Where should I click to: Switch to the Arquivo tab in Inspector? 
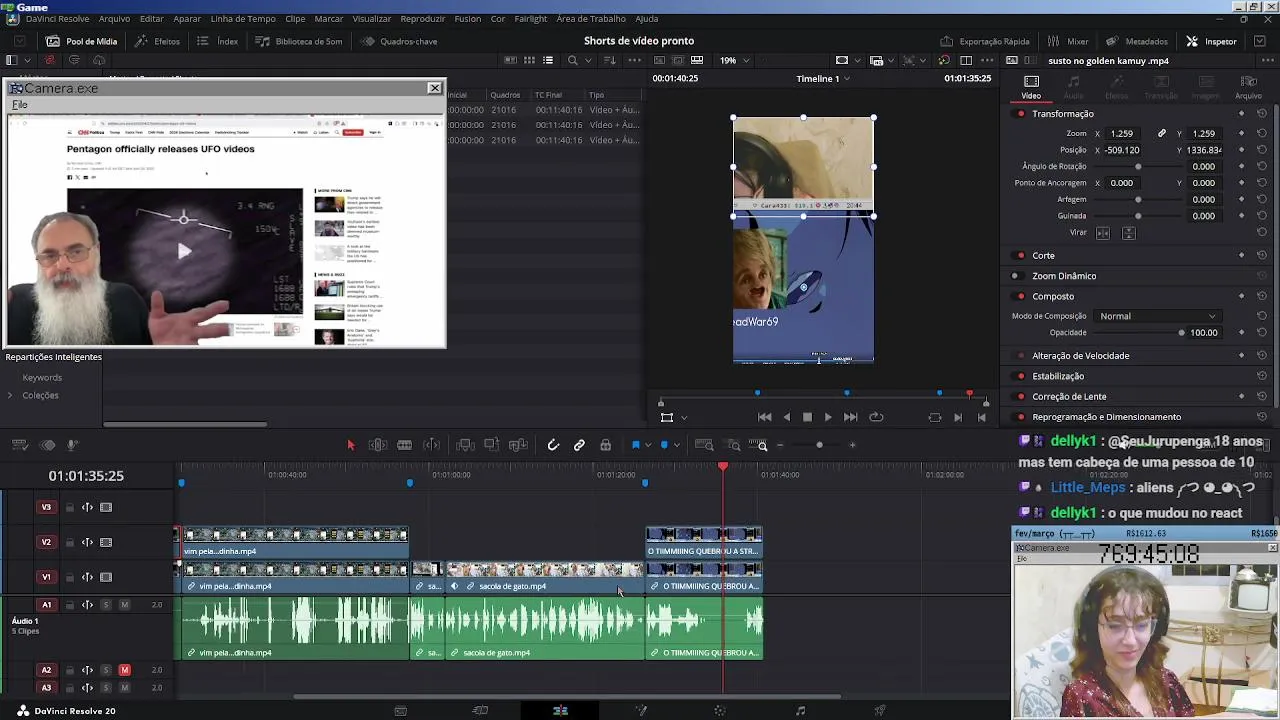coord(1248,88)
